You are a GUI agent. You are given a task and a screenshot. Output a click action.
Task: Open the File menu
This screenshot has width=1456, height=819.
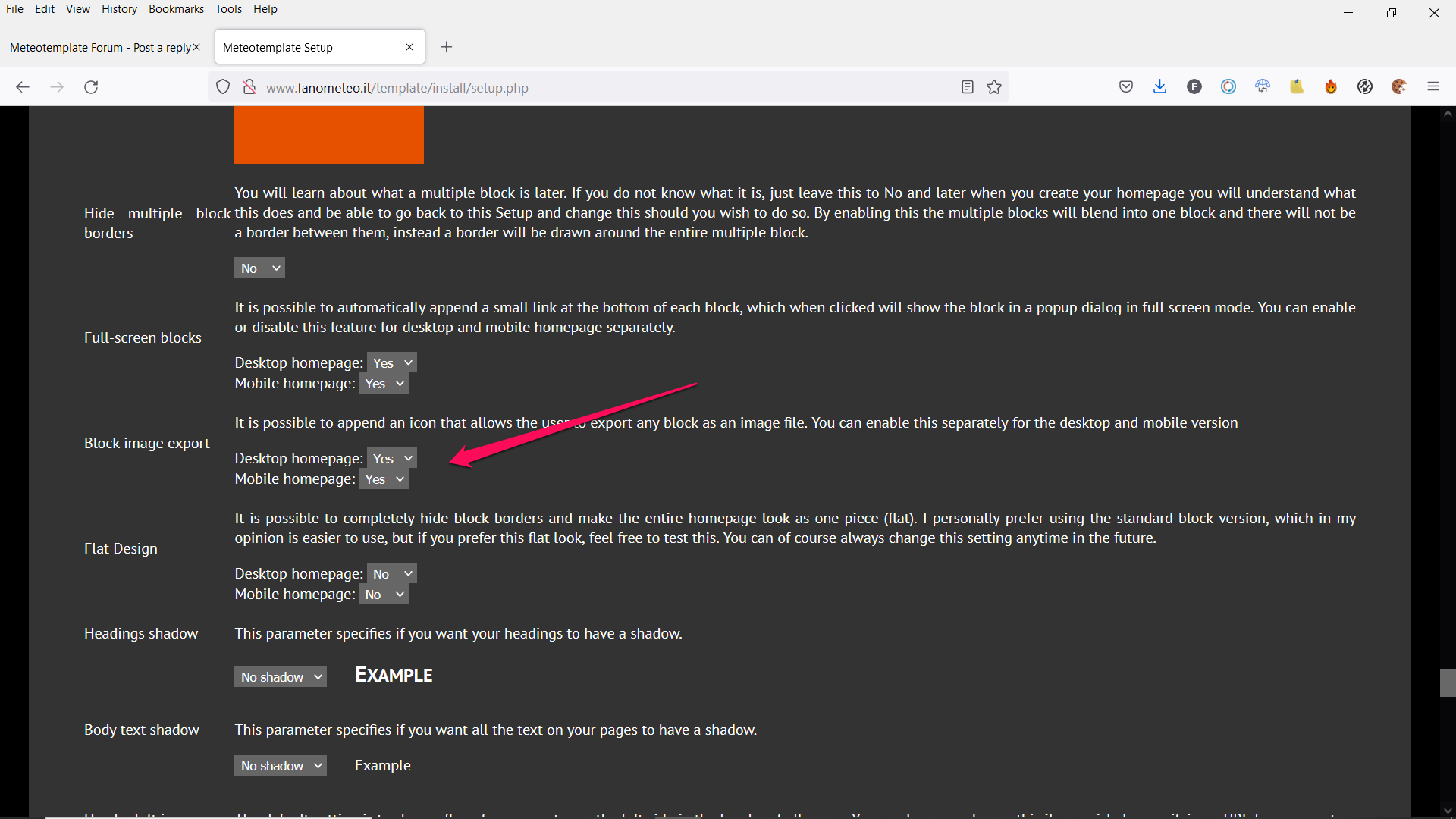(14, 9)
